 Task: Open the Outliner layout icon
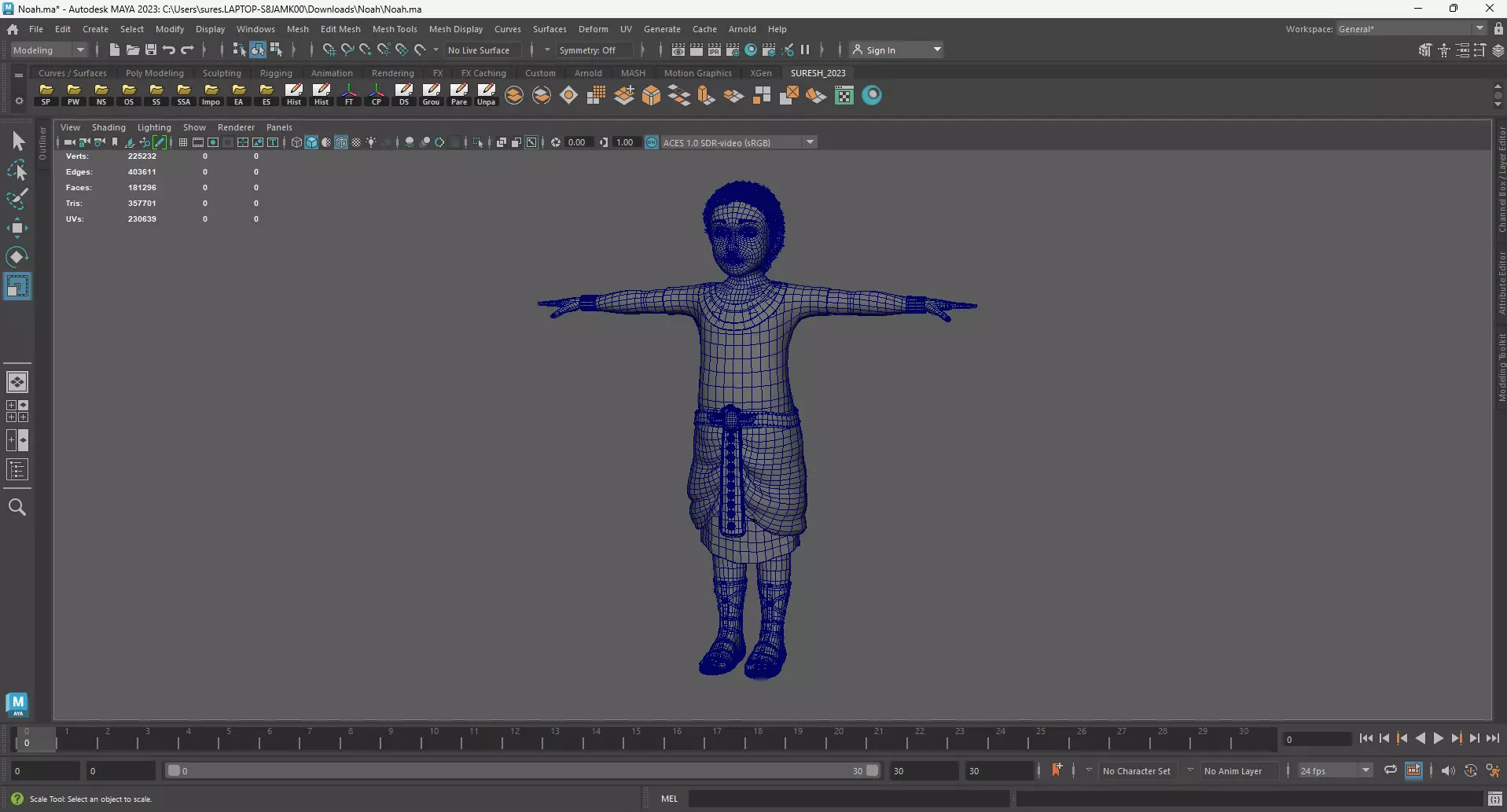(17, 470)
